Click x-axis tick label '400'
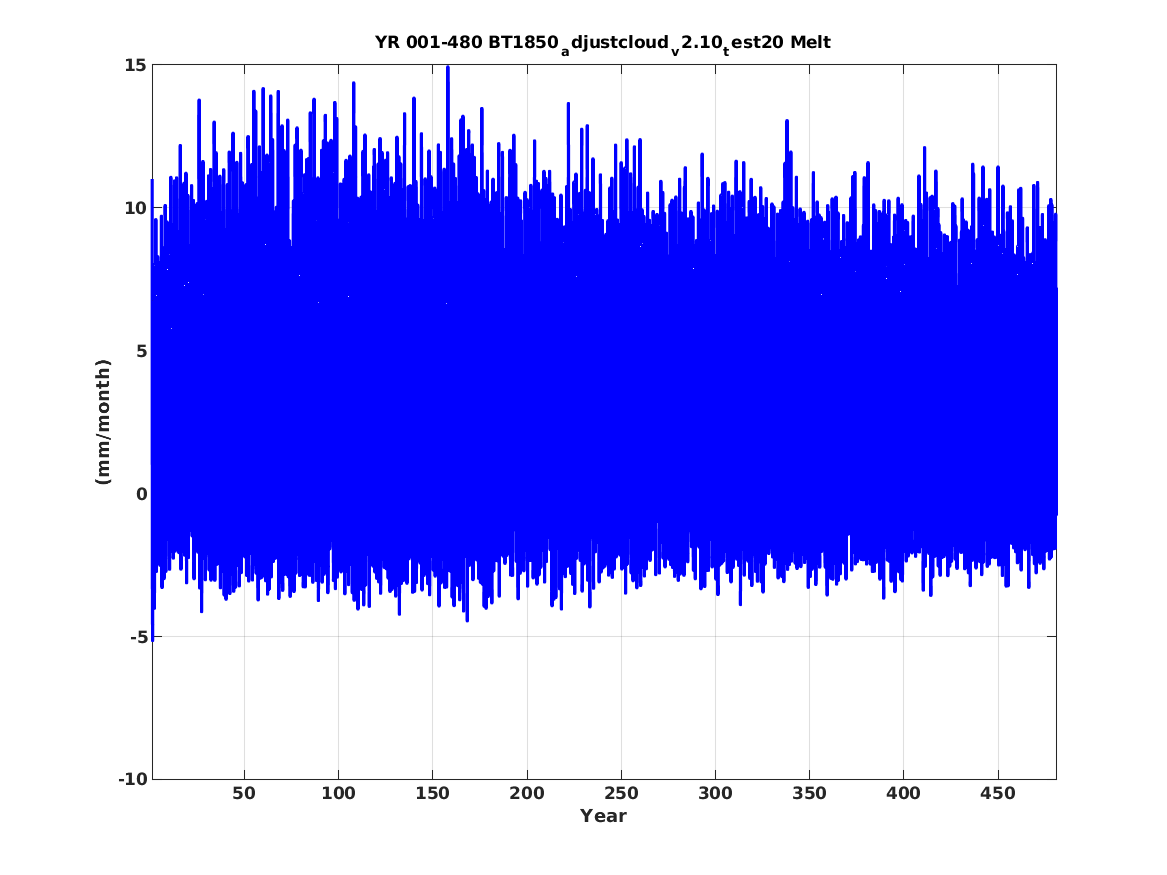Image resolution: width=1167 pixels, height=875 pixels. (904, 793)
